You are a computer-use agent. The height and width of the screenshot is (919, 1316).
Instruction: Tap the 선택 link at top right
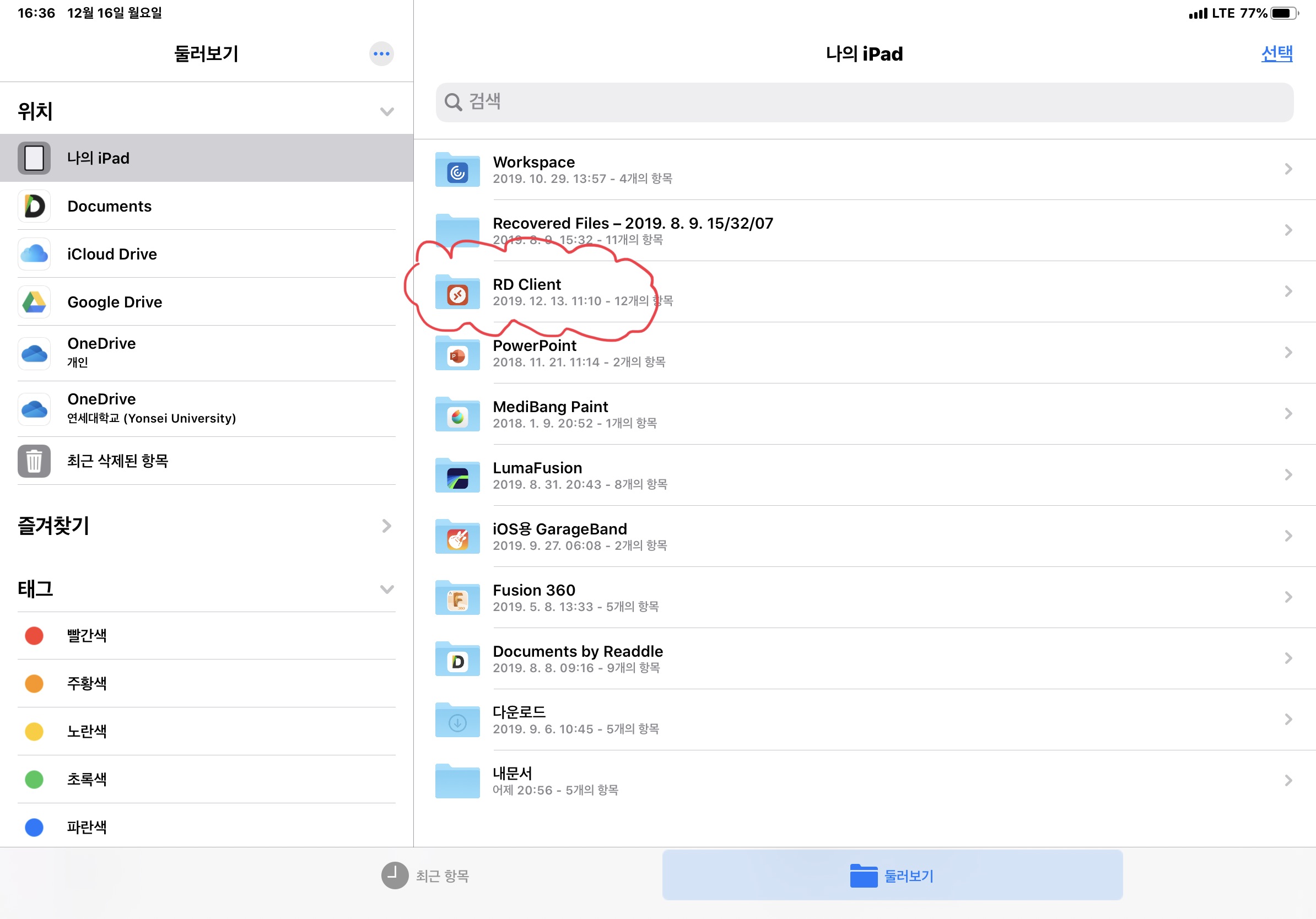(x=1276, y=54)
